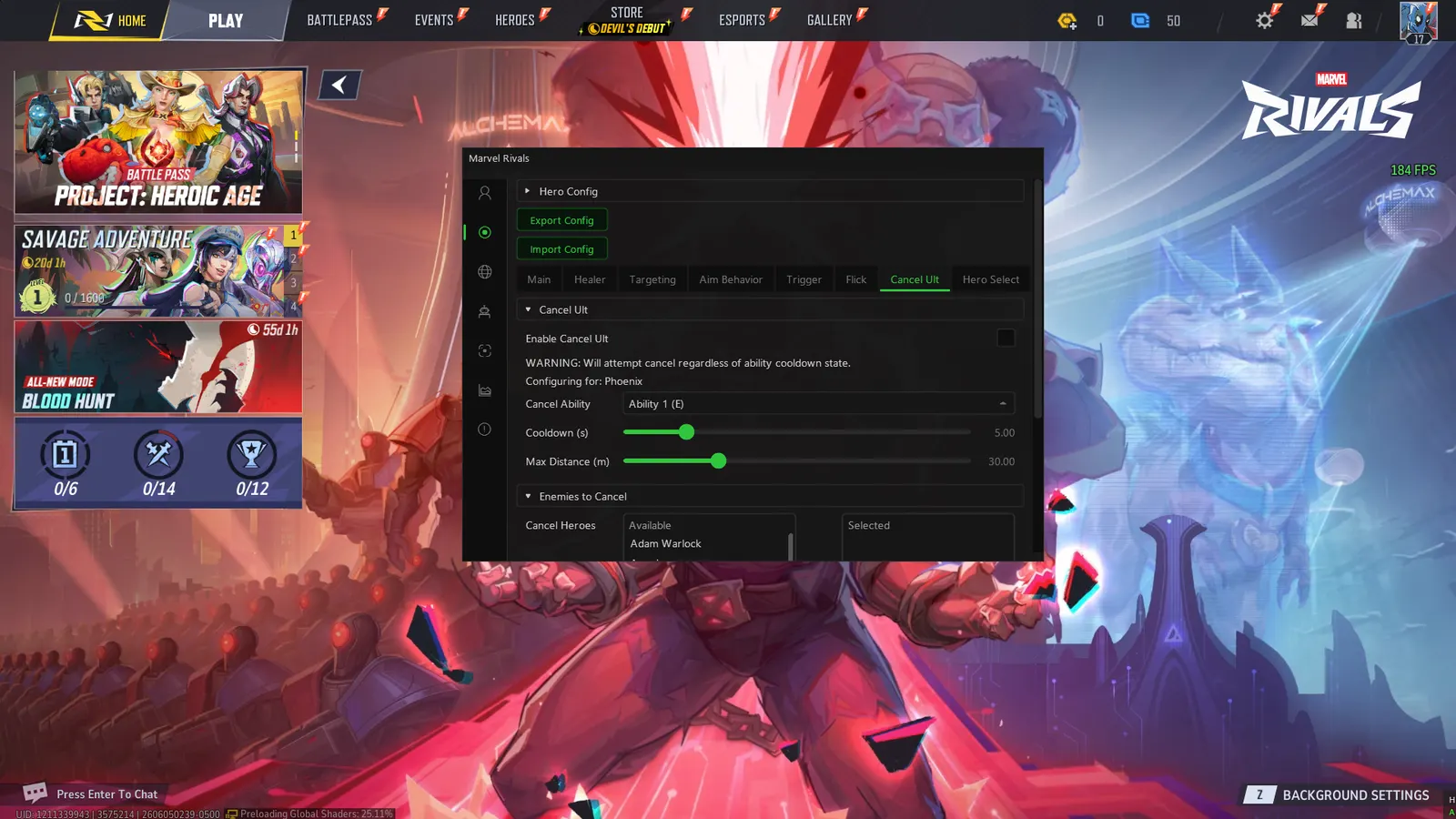Click the info icon in overlay sidebar
Image resolution: width=1456 pixels, height=819 pixels.
[x=484, y=430]
